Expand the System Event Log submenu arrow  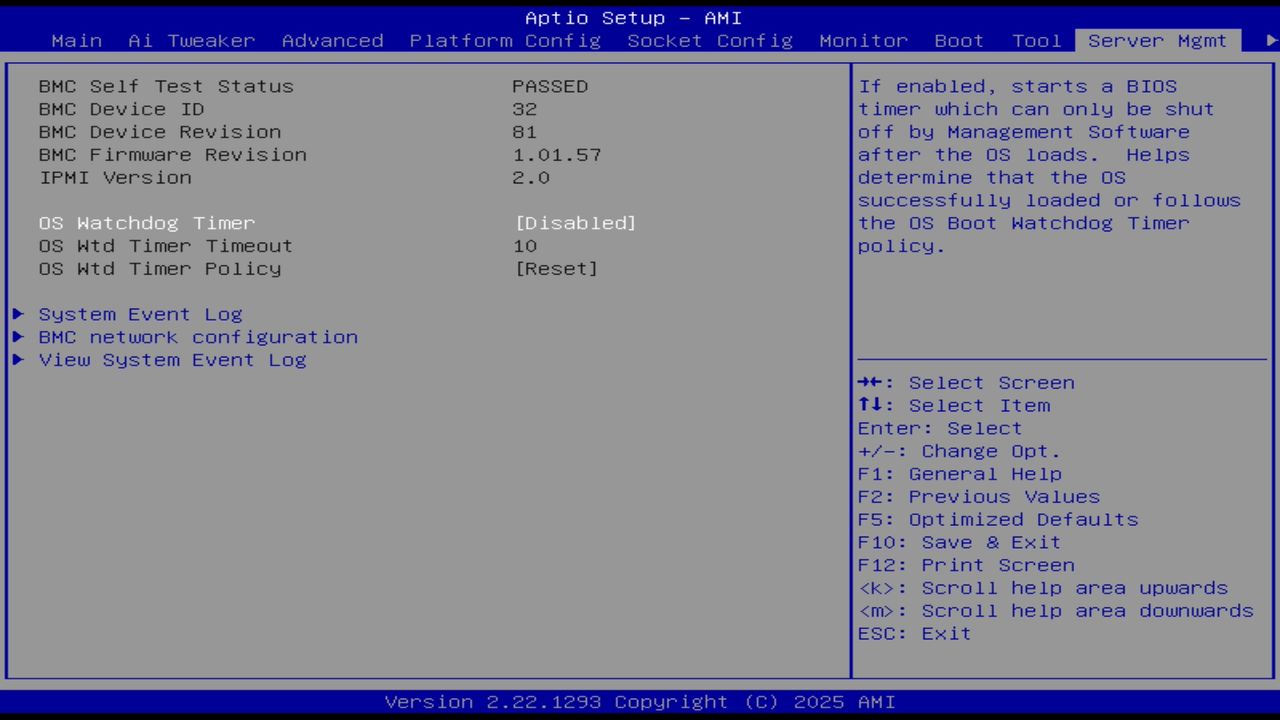[x=17, y=313]
